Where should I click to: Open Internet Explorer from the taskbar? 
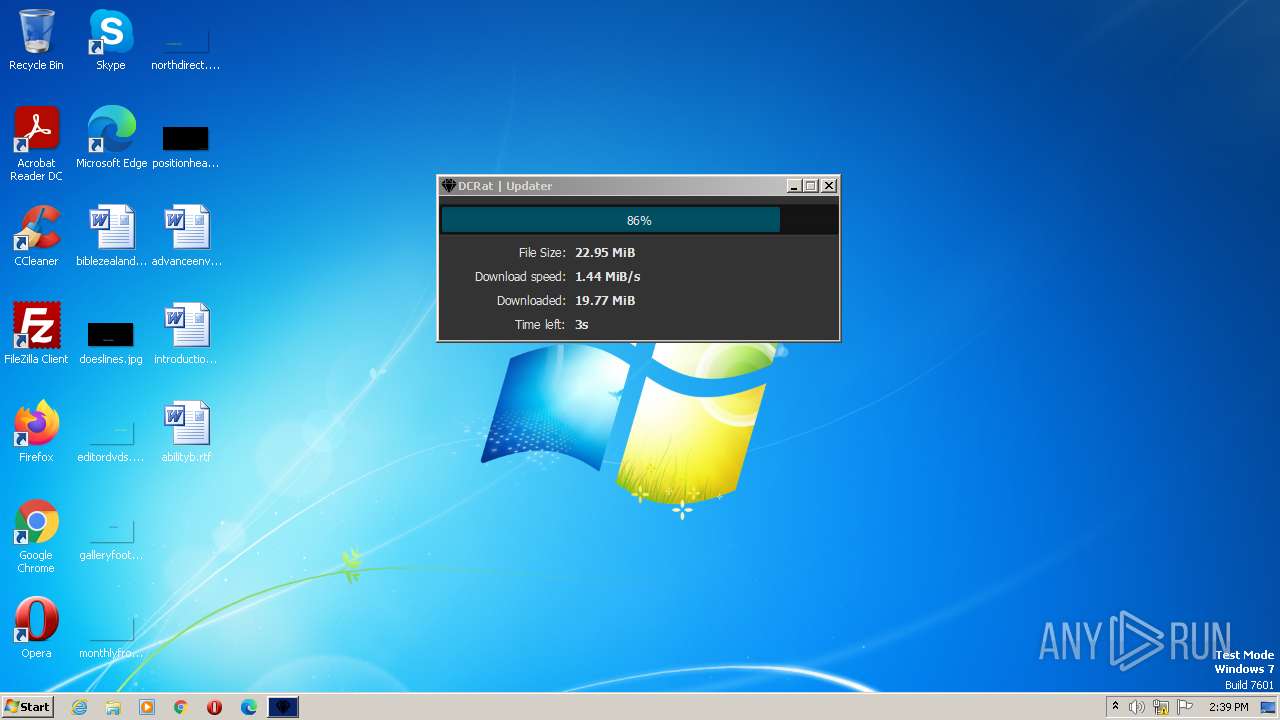tap(79, 707)
